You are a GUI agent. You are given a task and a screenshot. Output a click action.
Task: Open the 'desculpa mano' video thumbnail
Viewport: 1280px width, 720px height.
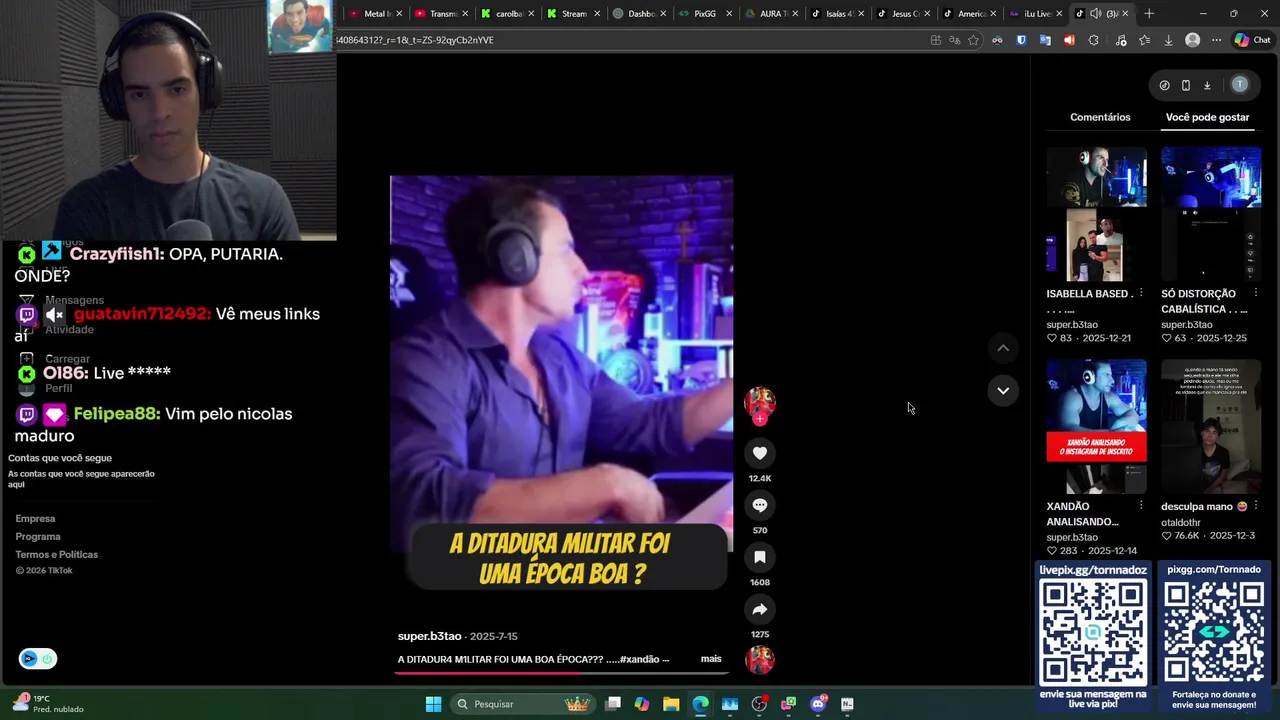[x=1211, y=427]
